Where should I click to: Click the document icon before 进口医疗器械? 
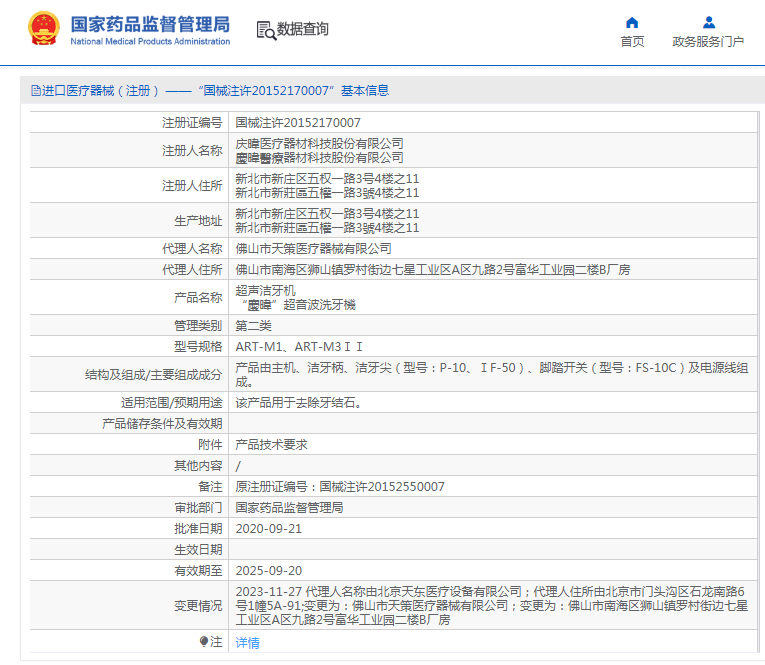[x=36, y=91]
